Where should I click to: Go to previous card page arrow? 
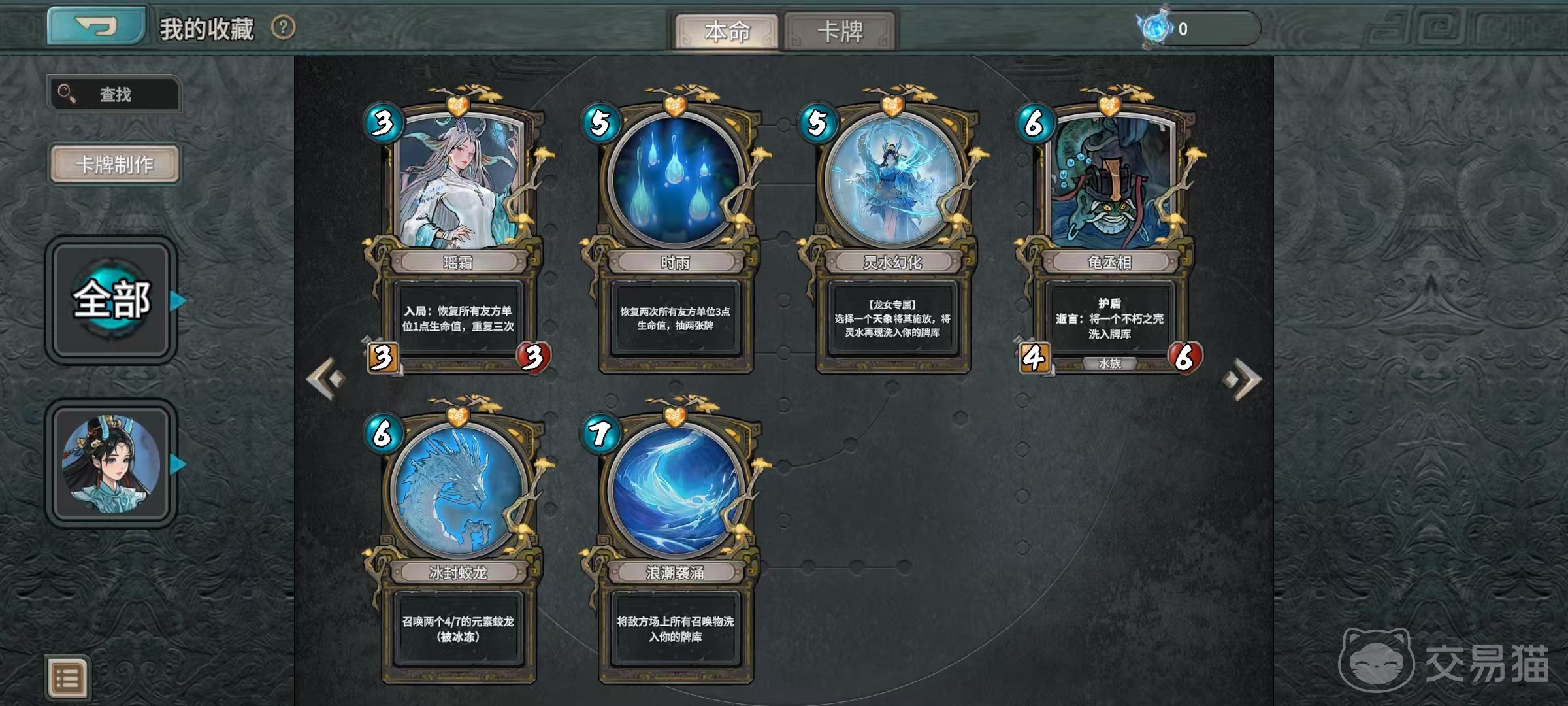pos(326,378)
